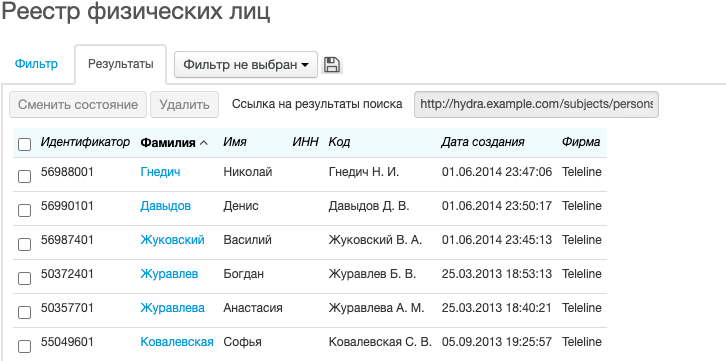Tick the checkbox for Журавлева Анастасия
Image resolution: width=726 pixels, height=361 pixels.
pos(24,312)
